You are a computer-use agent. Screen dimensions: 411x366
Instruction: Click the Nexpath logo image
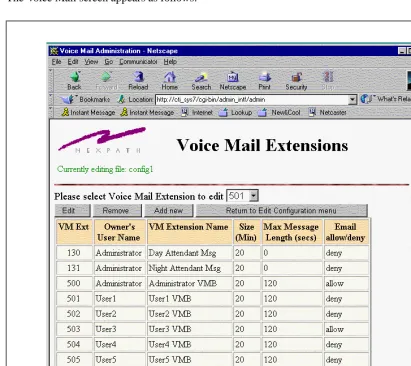pyautogui.click(x=102, y=140)
